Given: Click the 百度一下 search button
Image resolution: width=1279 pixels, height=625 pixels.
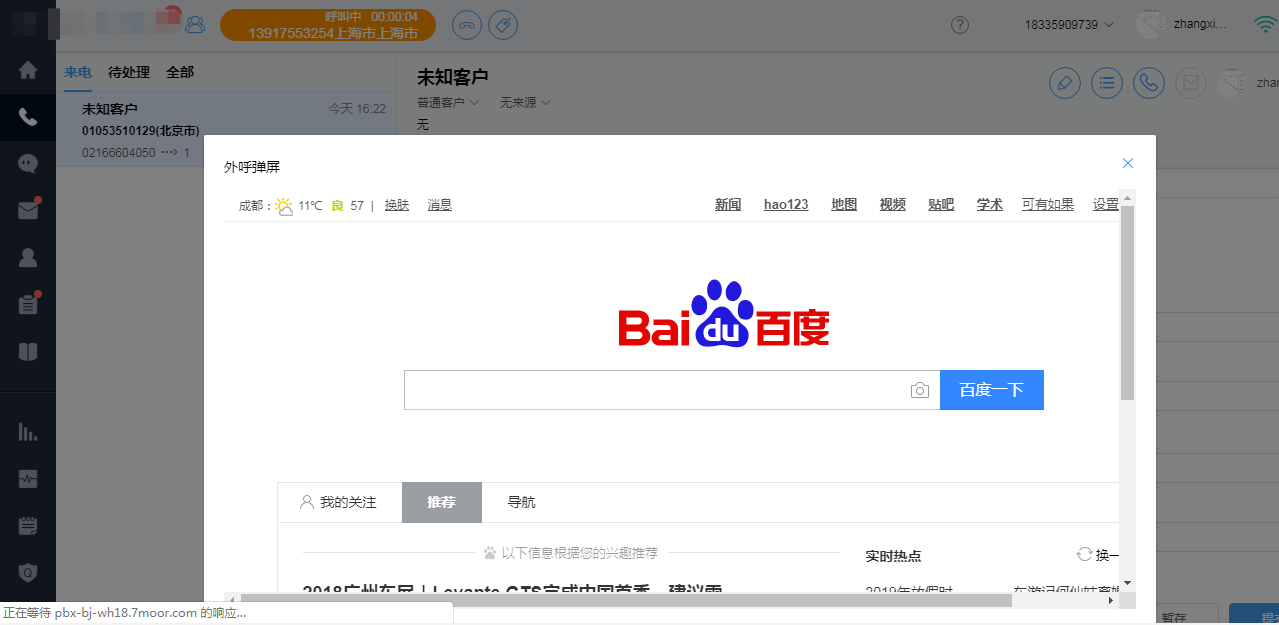Looking at the screenshot, I should coord(992,390).
